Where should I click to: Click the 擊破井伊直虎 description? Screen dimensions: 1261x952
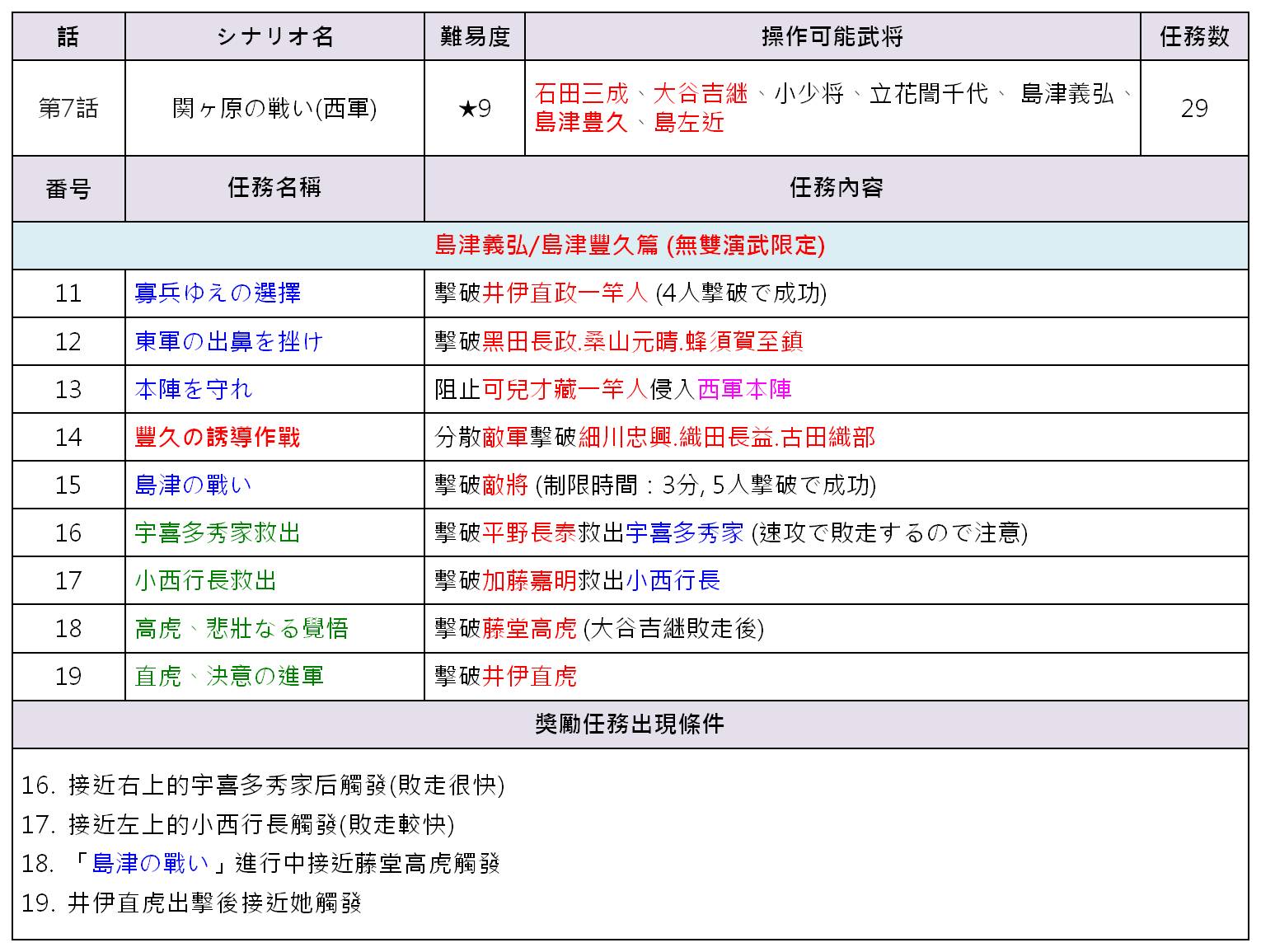pos(506,676)
